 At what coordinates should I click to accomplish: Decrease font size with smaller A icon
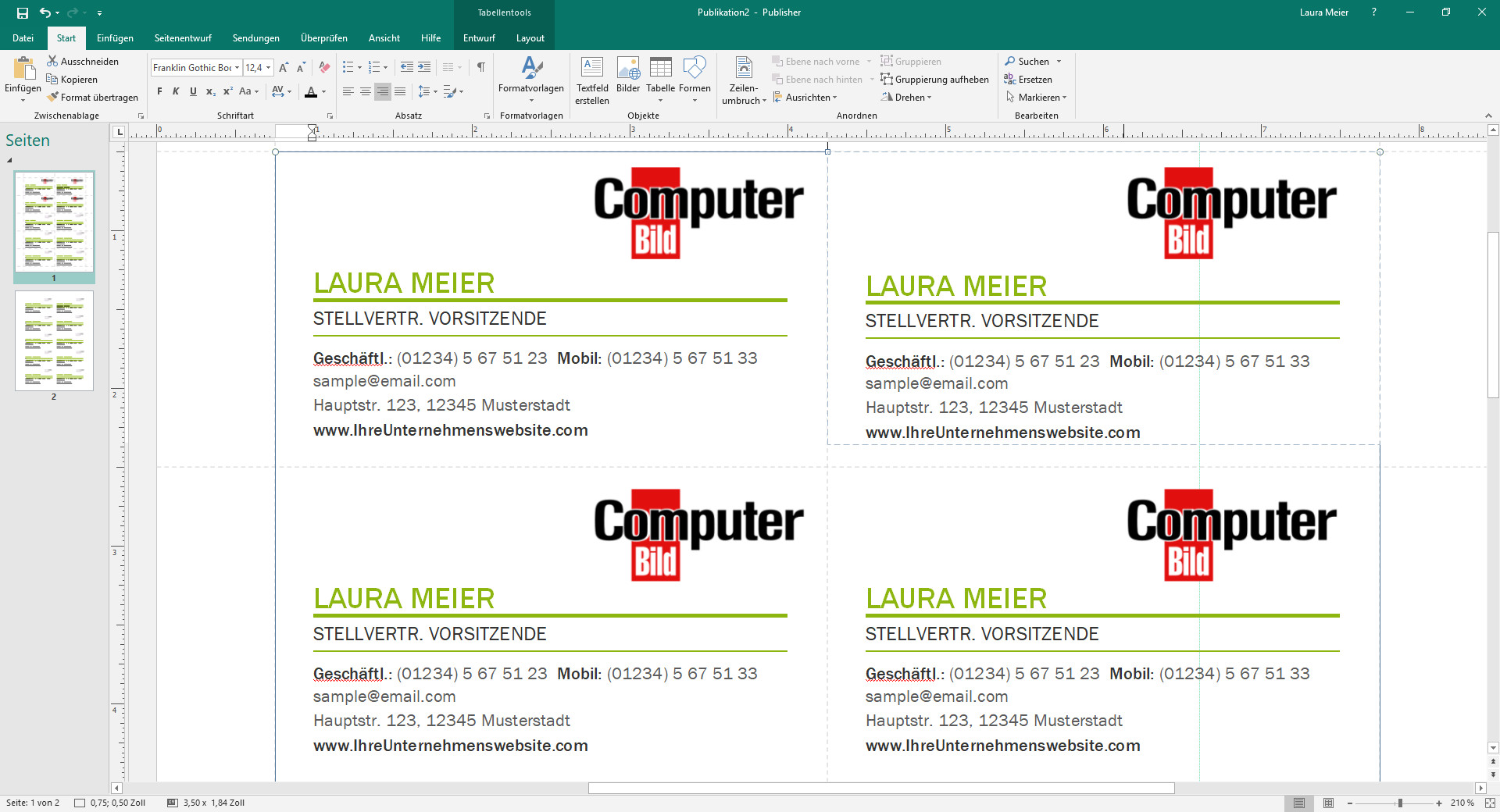[301, 68]
